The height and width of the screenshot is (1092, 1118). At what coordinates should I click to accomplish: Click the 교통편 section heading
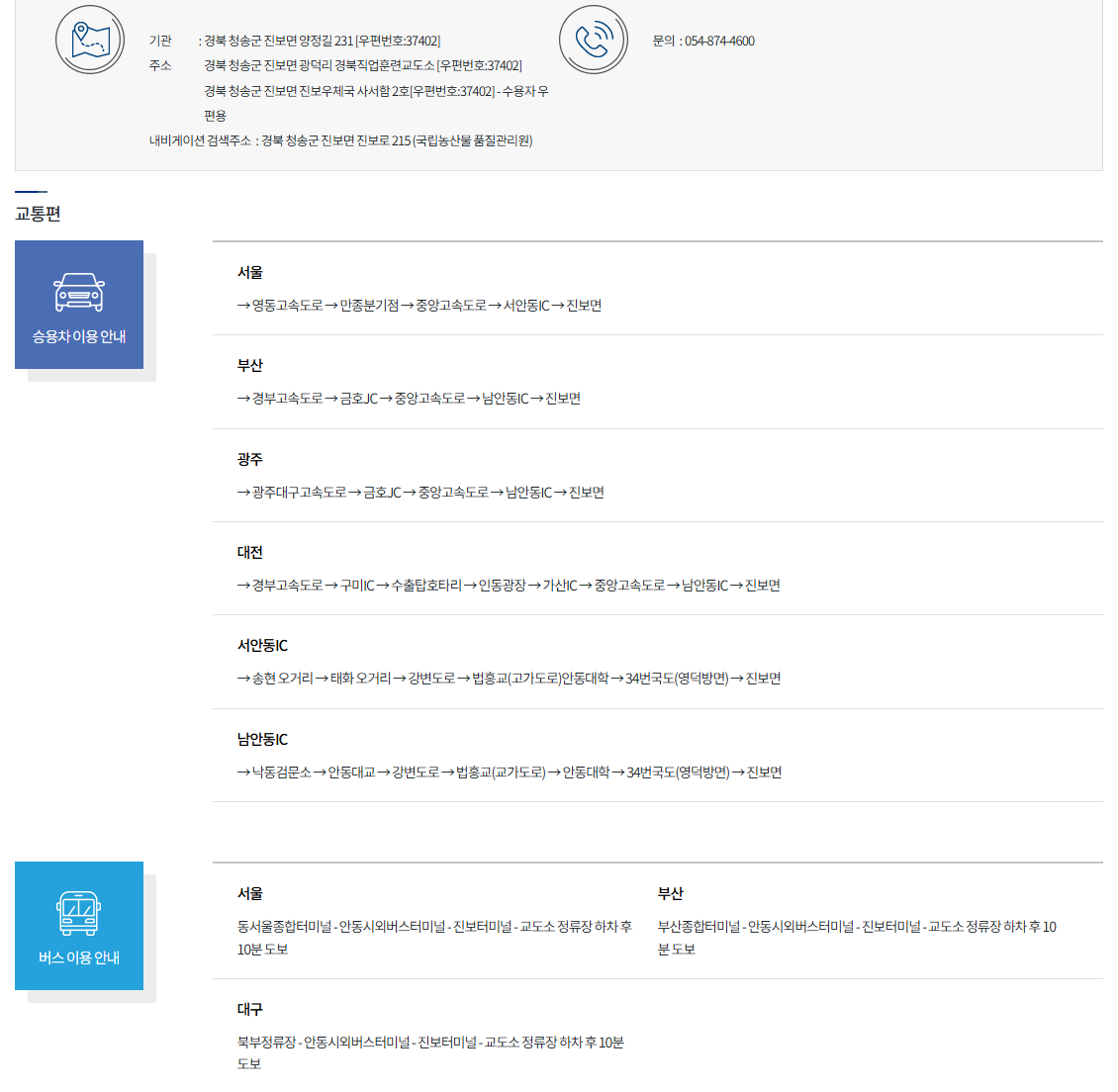coord(38,214)
